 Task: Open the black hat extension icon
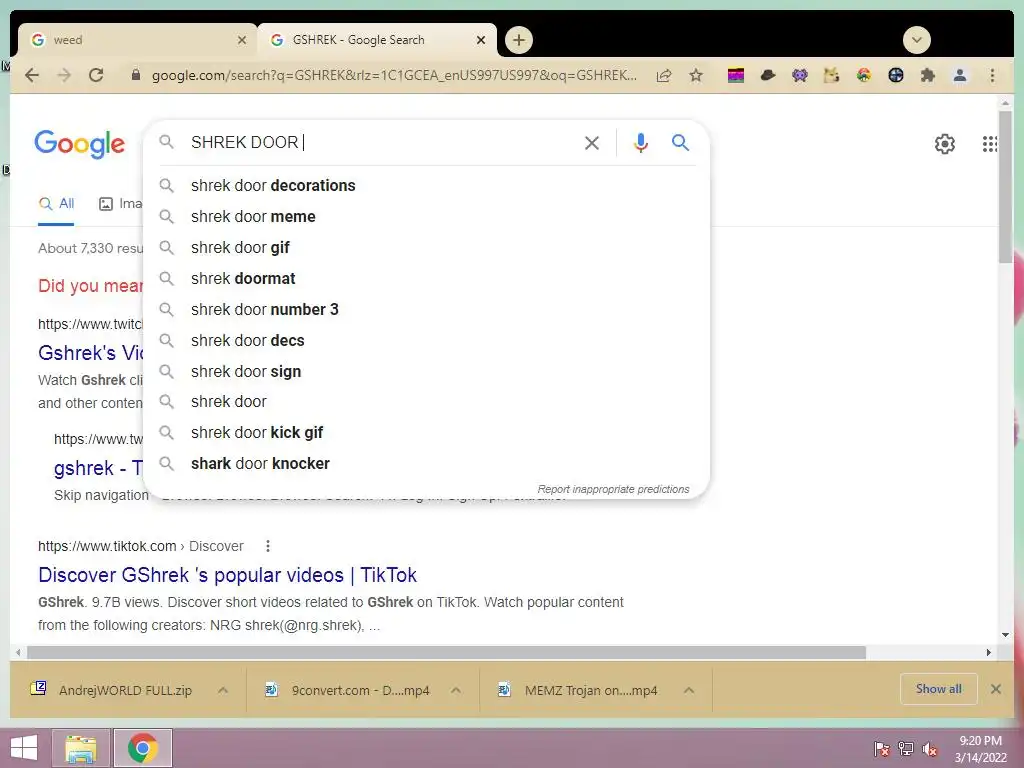pos(768,75)
